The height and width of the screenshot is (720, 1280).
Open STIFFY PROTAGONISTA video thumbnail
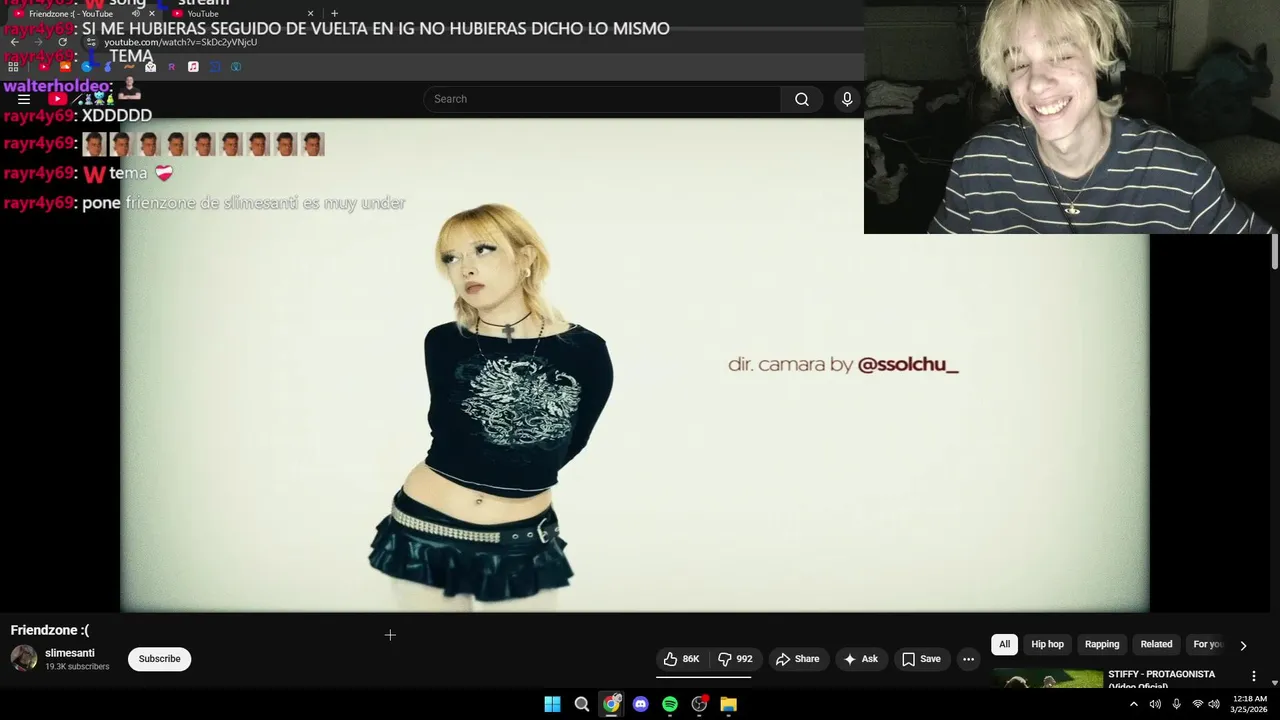click(x=1048, y=679)
